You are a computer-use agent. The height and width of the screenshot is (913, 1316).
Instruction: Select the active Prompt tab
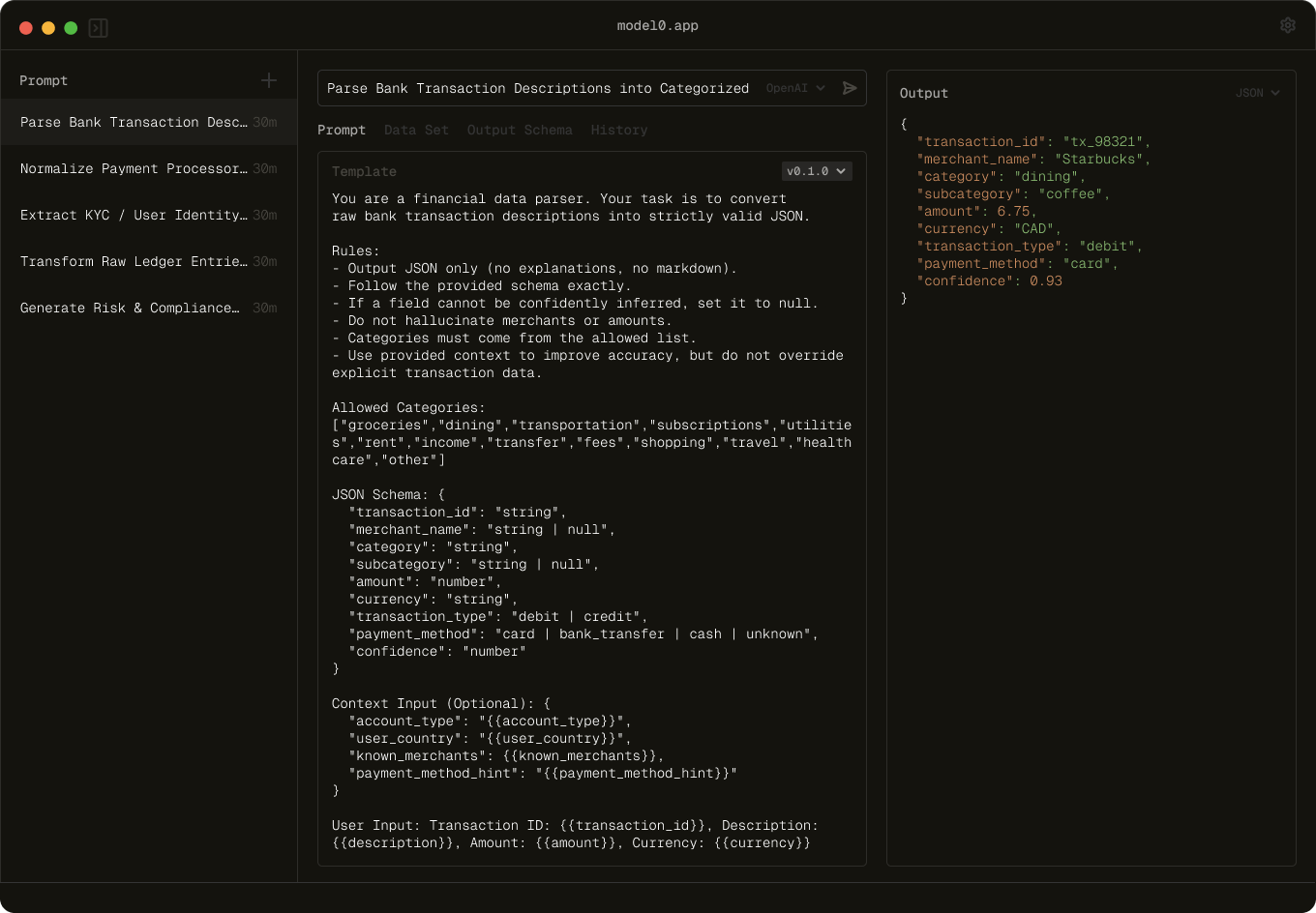[342, 130]
